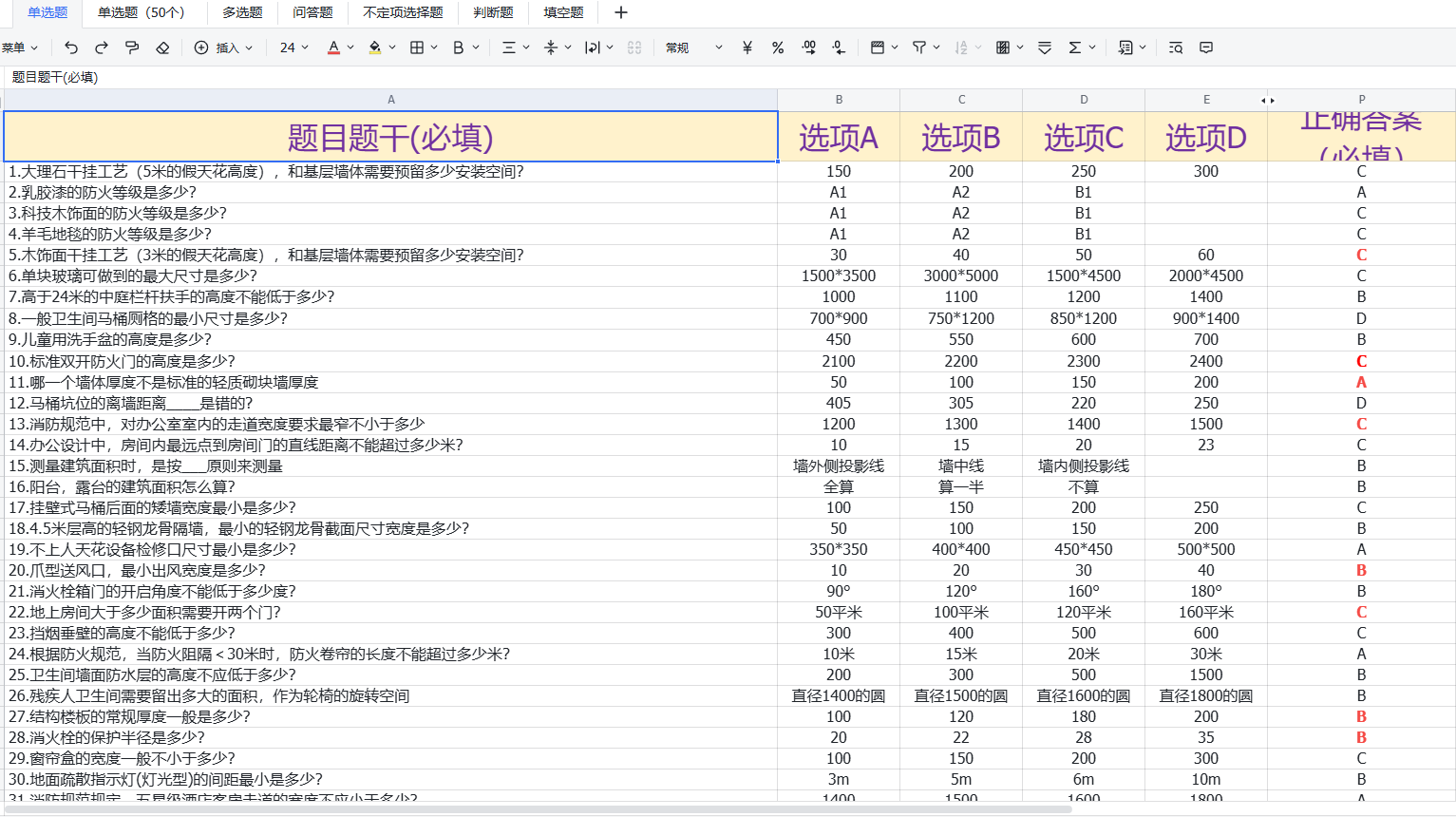Select cell 墙外侧投影线
1456x817 pixels.
click(x=839, y=465)
